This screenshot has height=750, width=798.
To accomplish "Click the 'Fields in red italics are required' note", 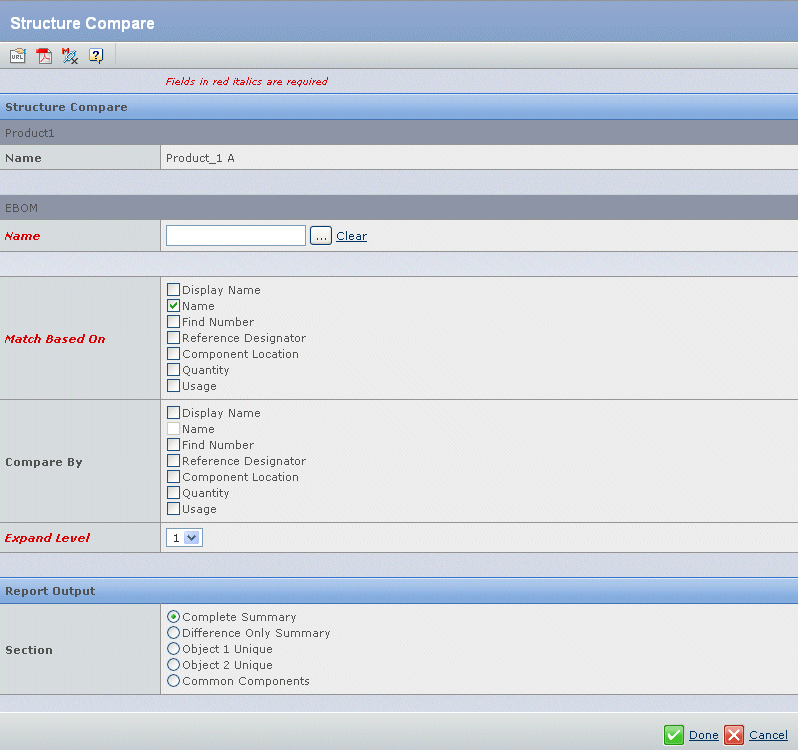I will (x=247, y=81).
